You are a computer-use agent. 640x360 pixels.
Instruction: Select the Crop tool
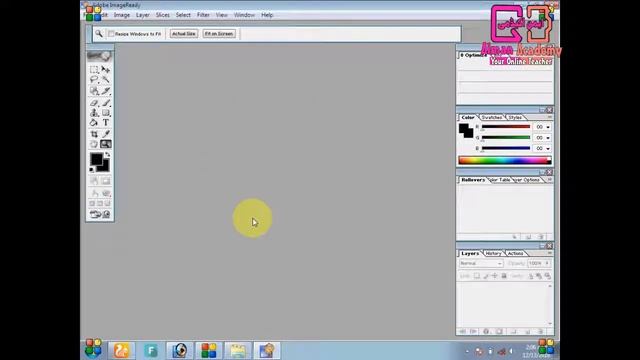(94, 134)
